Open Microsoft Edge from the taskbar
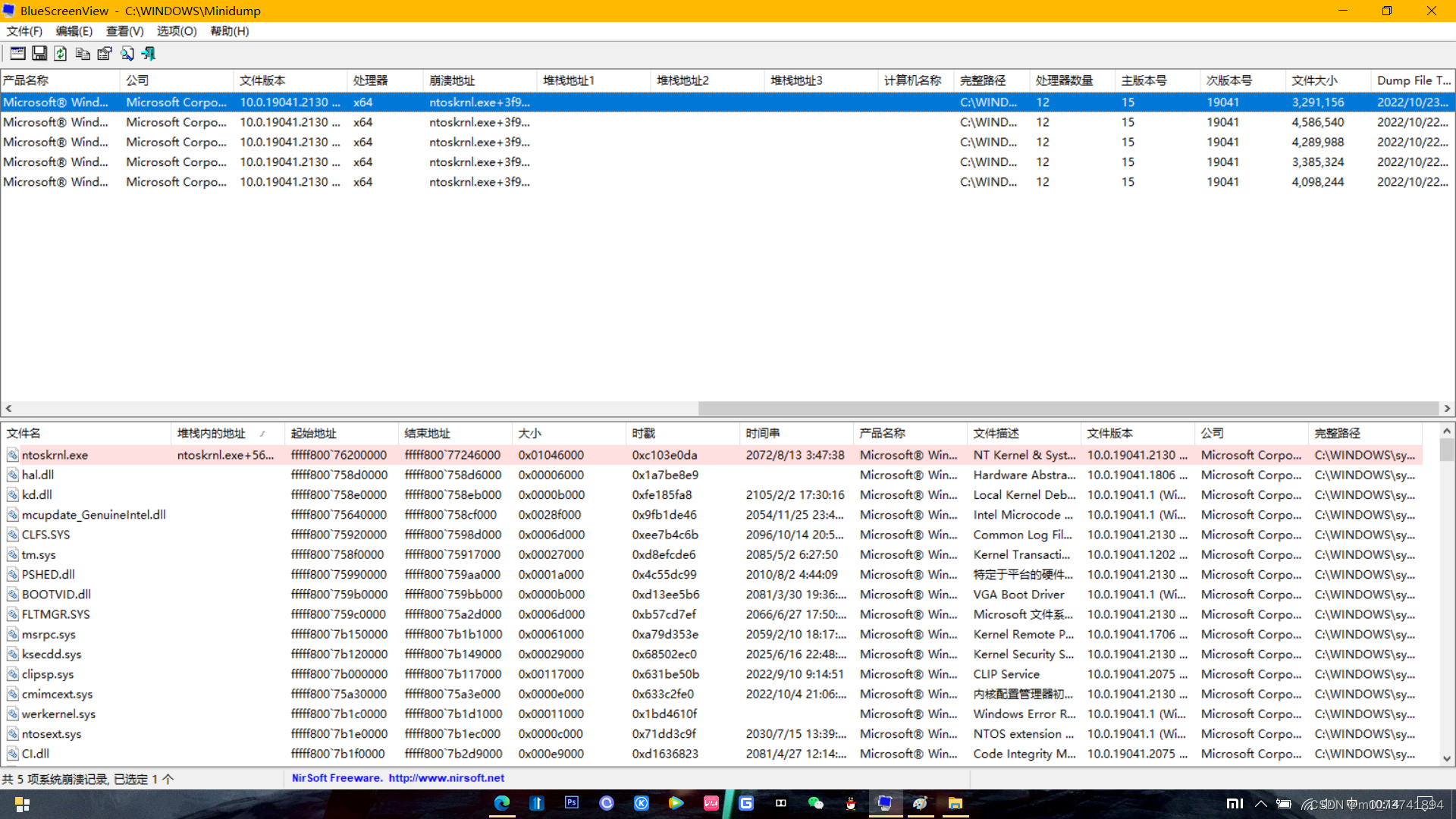 coord(502,803)
